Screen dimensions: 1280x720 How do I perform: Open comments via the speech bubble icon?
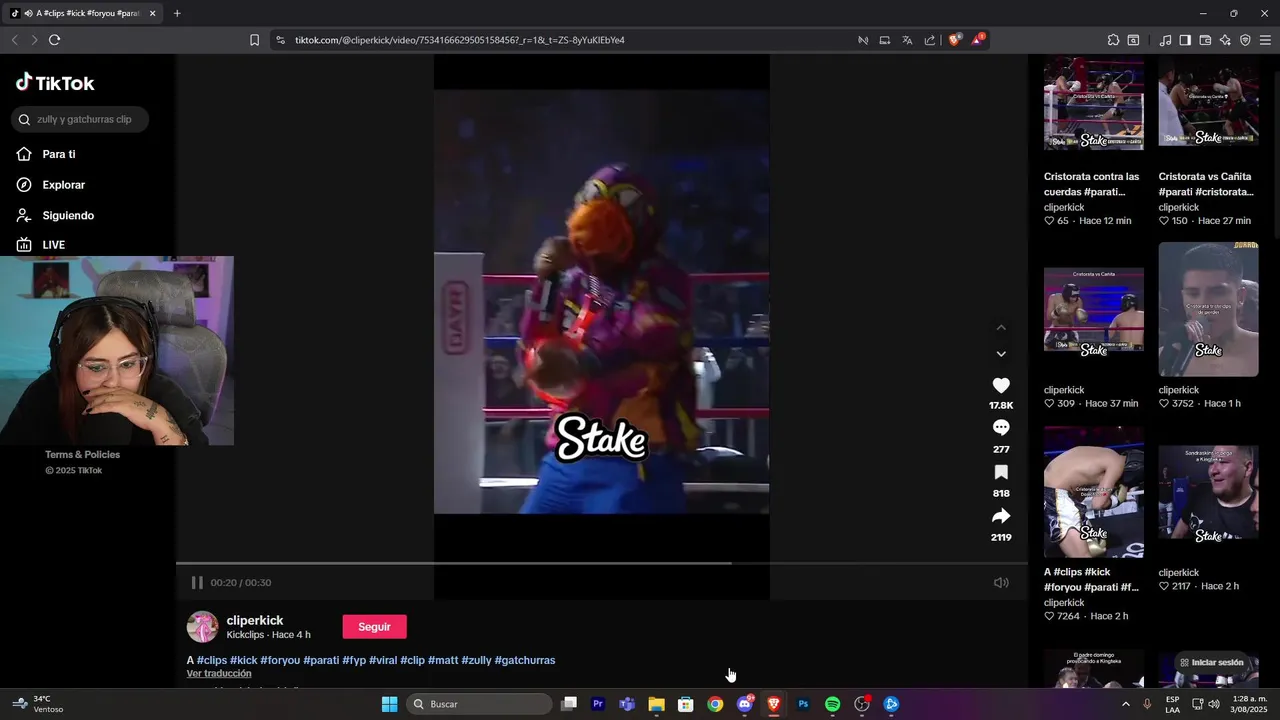1001,428
